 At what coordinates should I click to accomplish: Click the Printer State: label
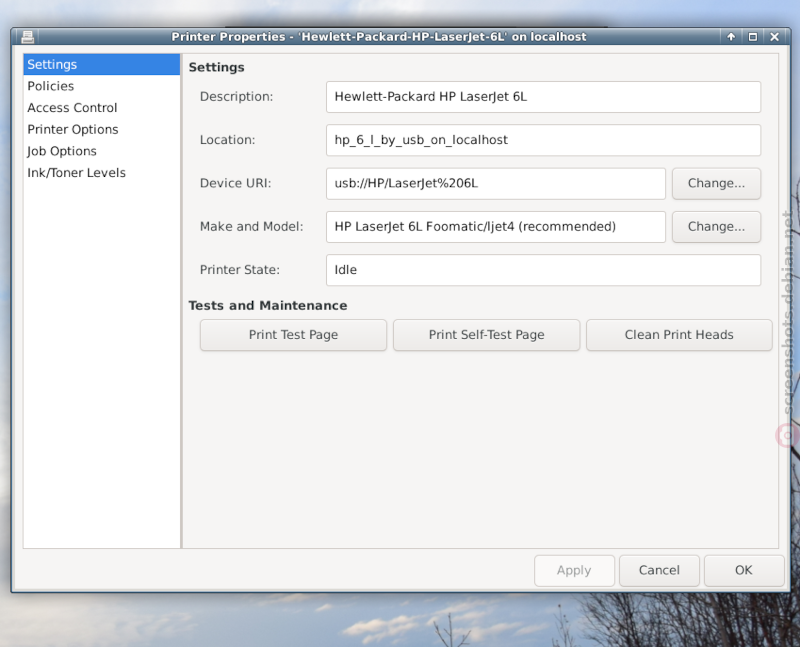(x=240, y=270)
